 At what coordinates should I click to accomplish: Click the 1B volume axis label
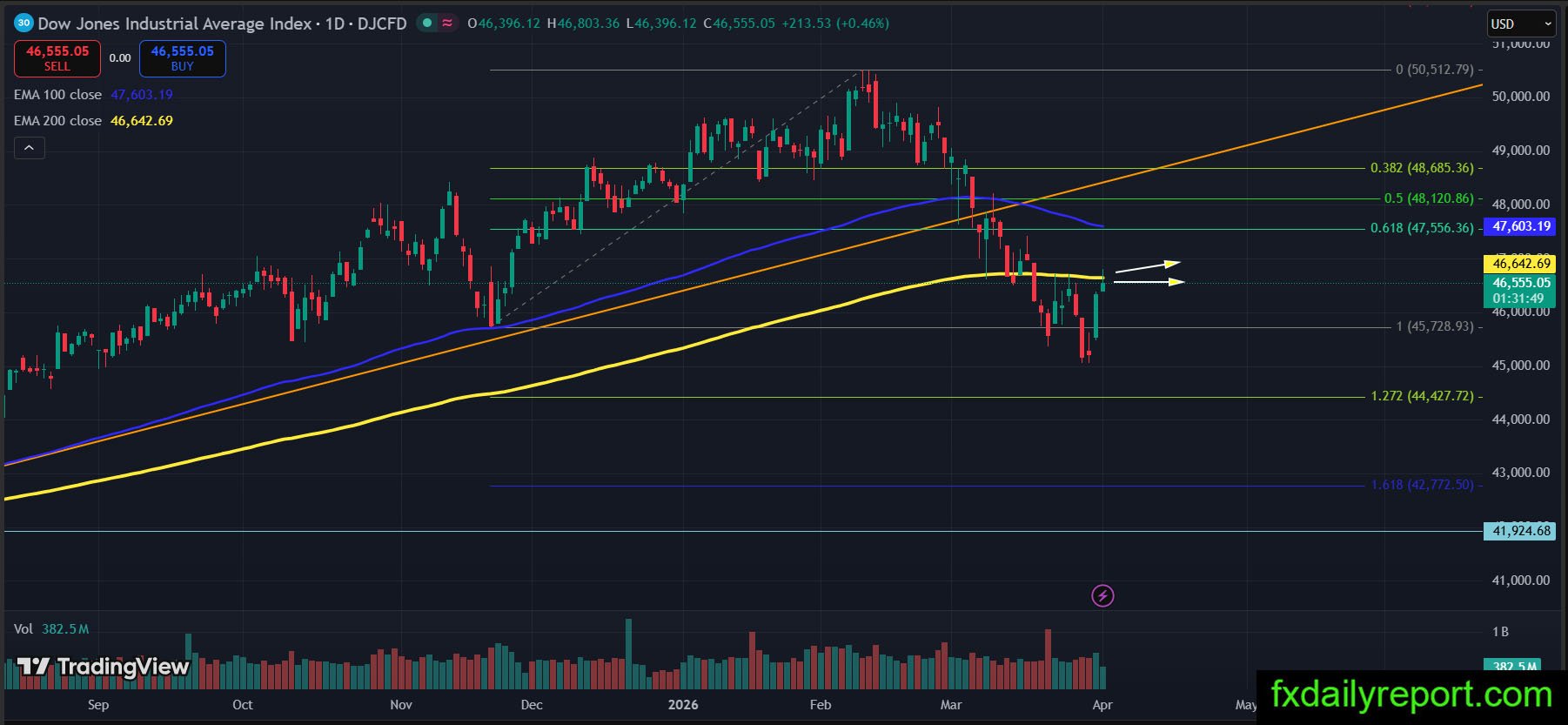[x=1501, y=632]
